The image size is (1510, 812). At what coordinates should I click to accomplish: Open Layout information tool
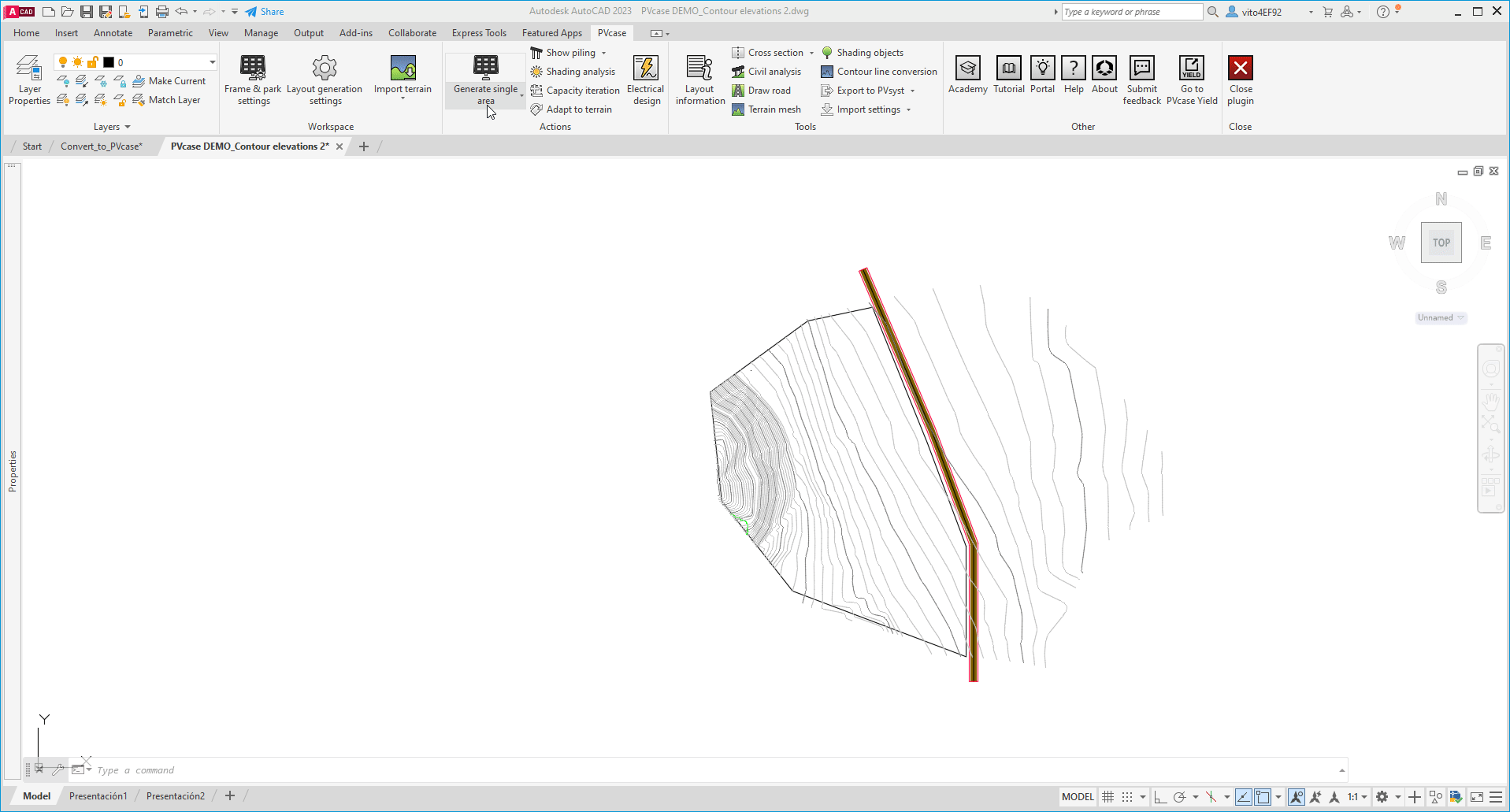click(x=699, y=80)
